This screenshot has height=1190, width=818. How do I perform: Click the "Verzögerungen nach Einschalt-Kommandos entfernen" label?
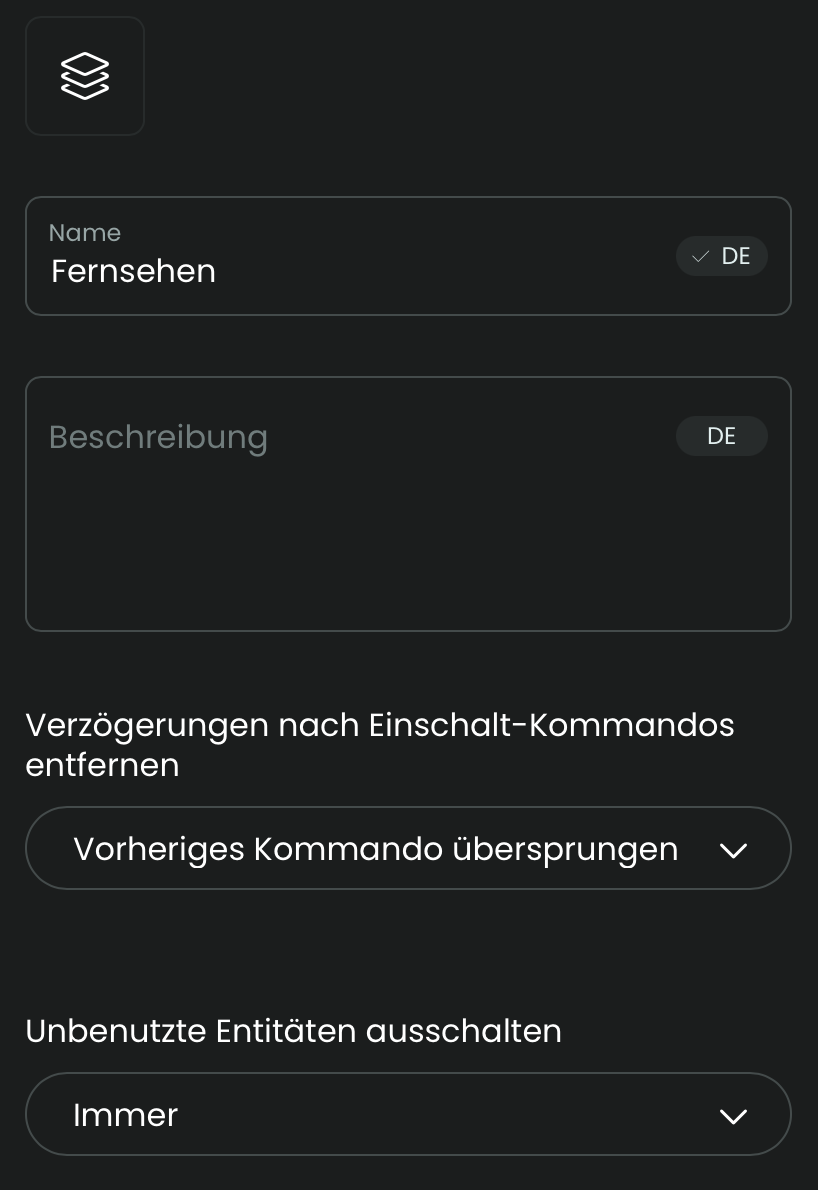coord(380,725)
